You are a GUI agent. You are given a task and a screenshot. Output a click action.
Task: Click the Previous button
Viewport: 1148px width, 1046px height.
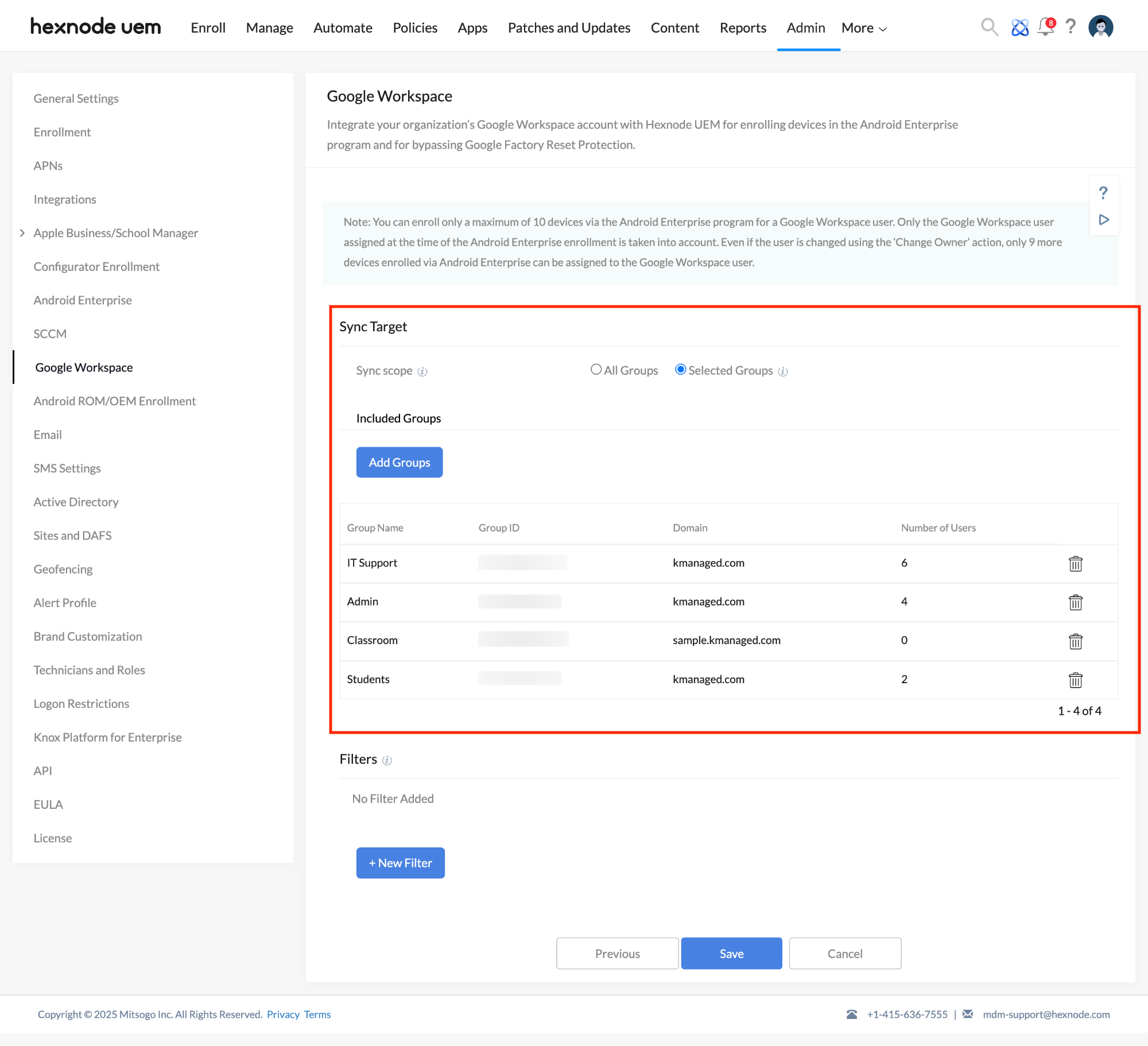618,954
